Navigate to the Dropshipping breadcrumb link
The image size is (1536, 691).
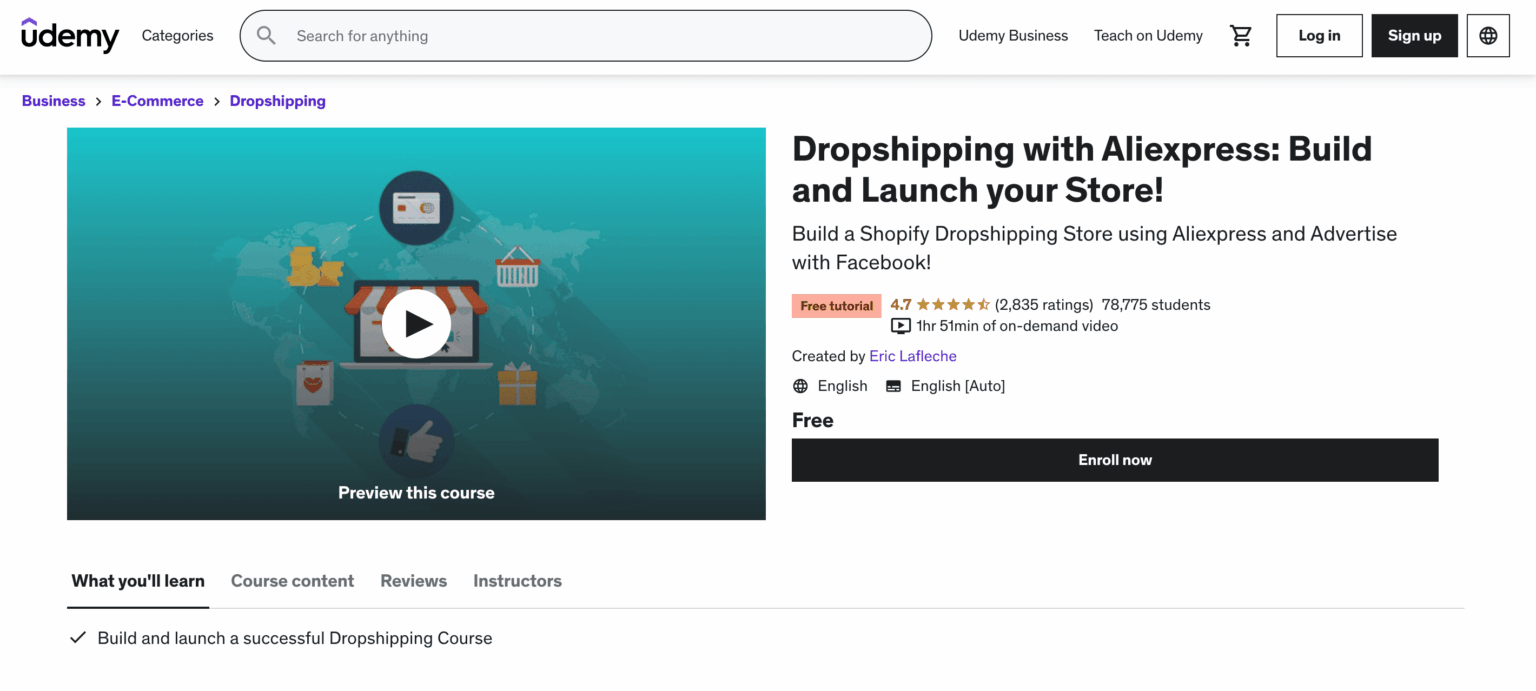[278, 101]
